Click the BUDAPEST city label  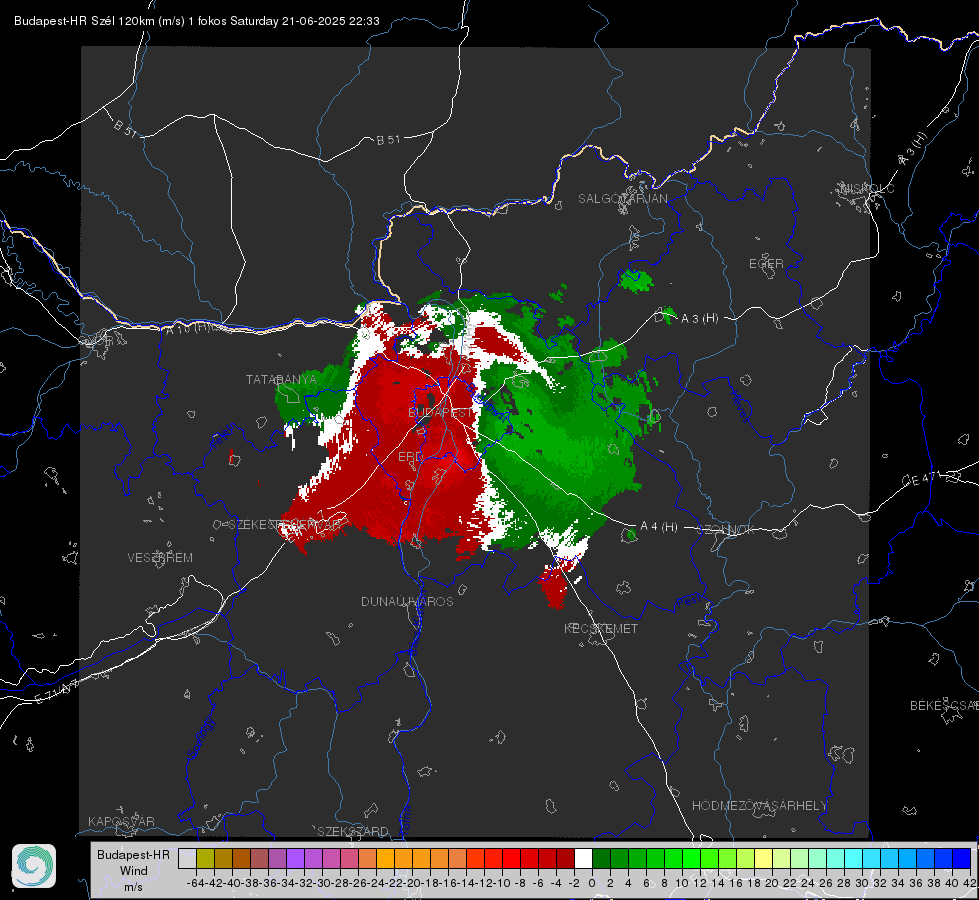pyautogui.click(x=441, y=413)
